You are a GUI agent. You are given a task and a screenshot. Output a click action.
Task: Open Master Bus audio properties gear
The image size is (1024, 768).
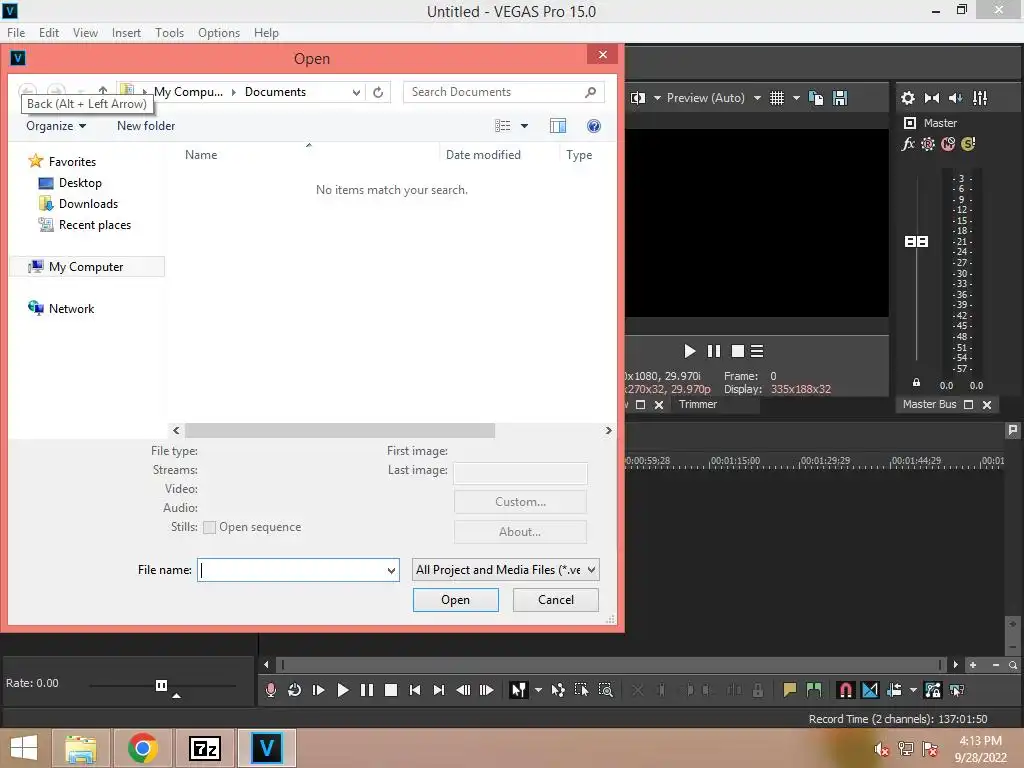click(908, 98)
